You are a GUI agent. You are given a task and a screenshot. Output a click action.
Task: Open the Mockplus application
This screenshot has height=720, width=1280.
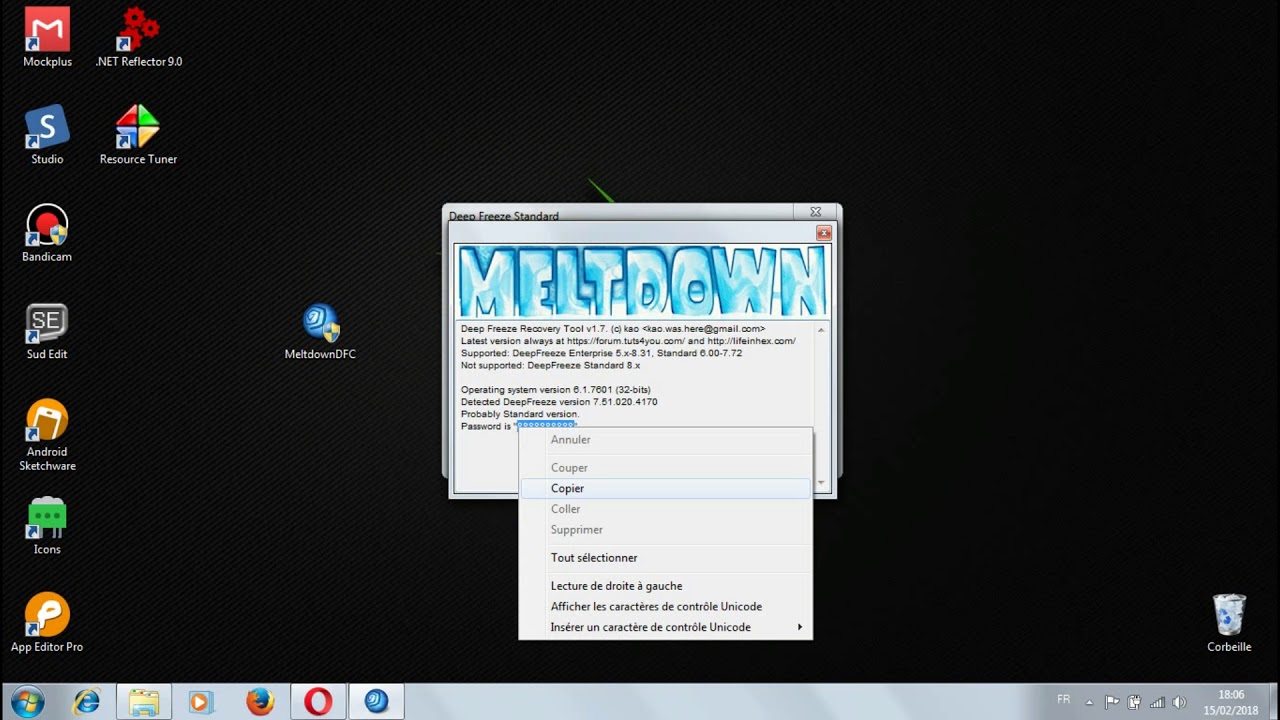tap(46, 27)
